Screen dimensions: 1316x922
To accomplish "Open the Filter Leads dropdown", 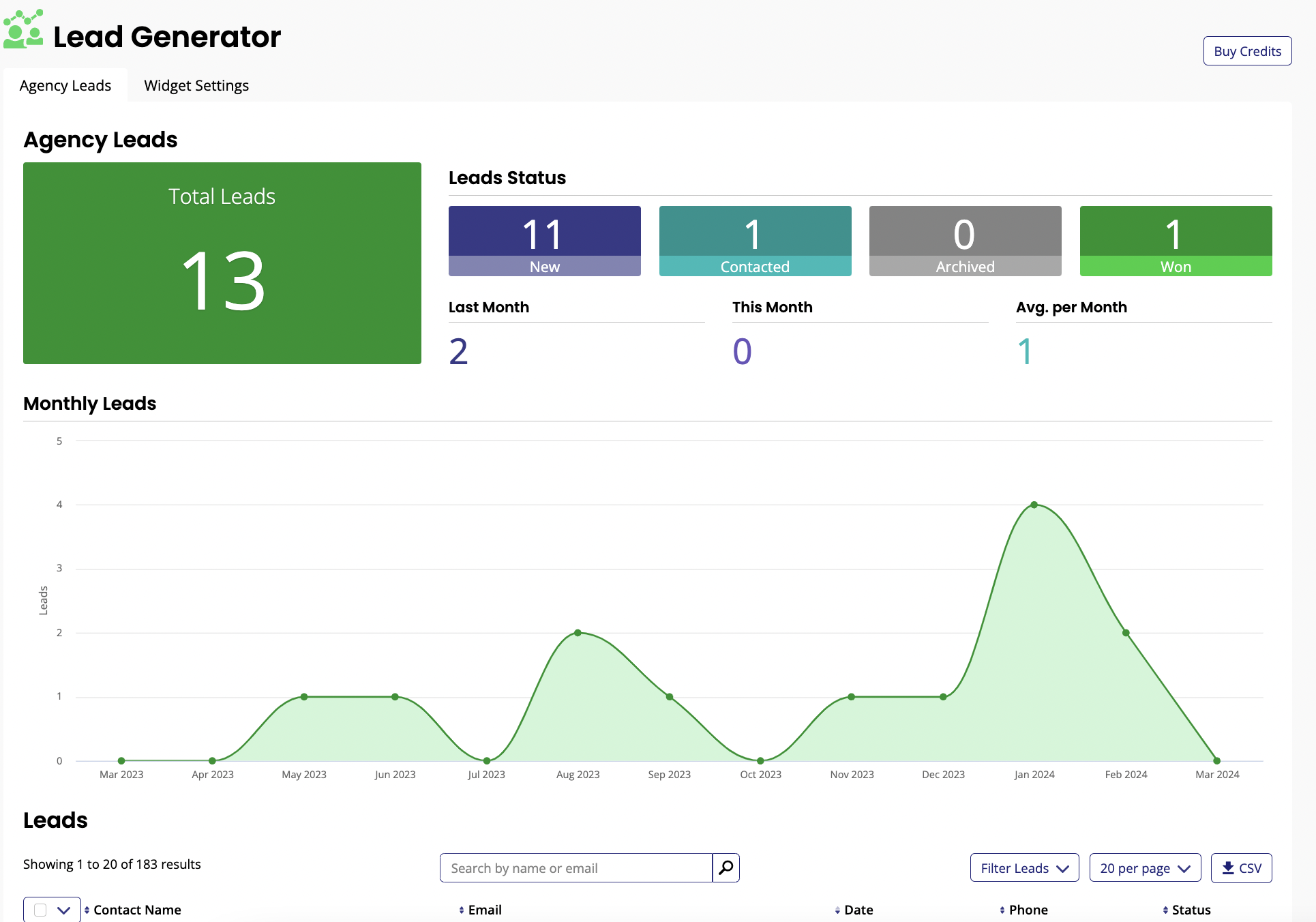I will (x=1023, y=867).
